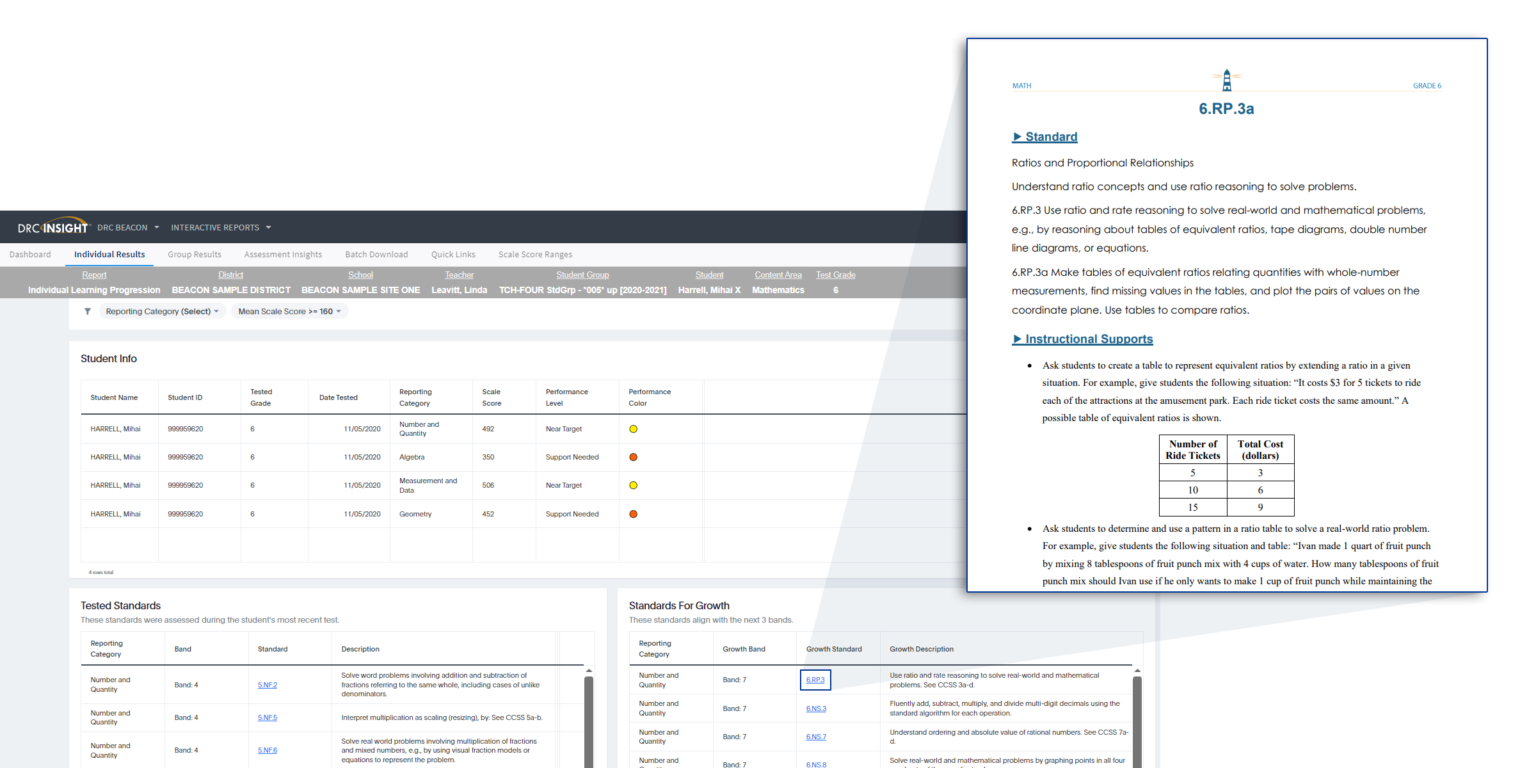Open the Assessment Insights tab
Viewport: 1536px width, 768px height.
283,254
